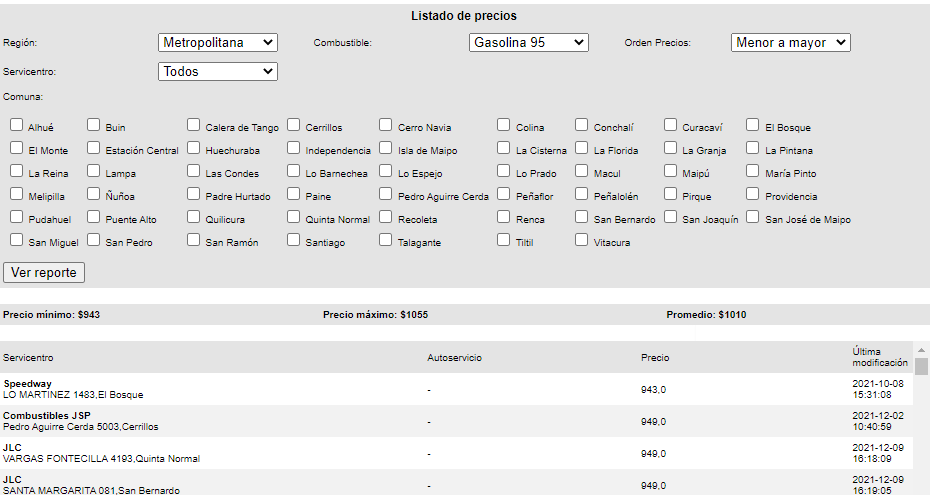Toggle the Providencia checkbox
934x495 pixels.
(753, 195)
